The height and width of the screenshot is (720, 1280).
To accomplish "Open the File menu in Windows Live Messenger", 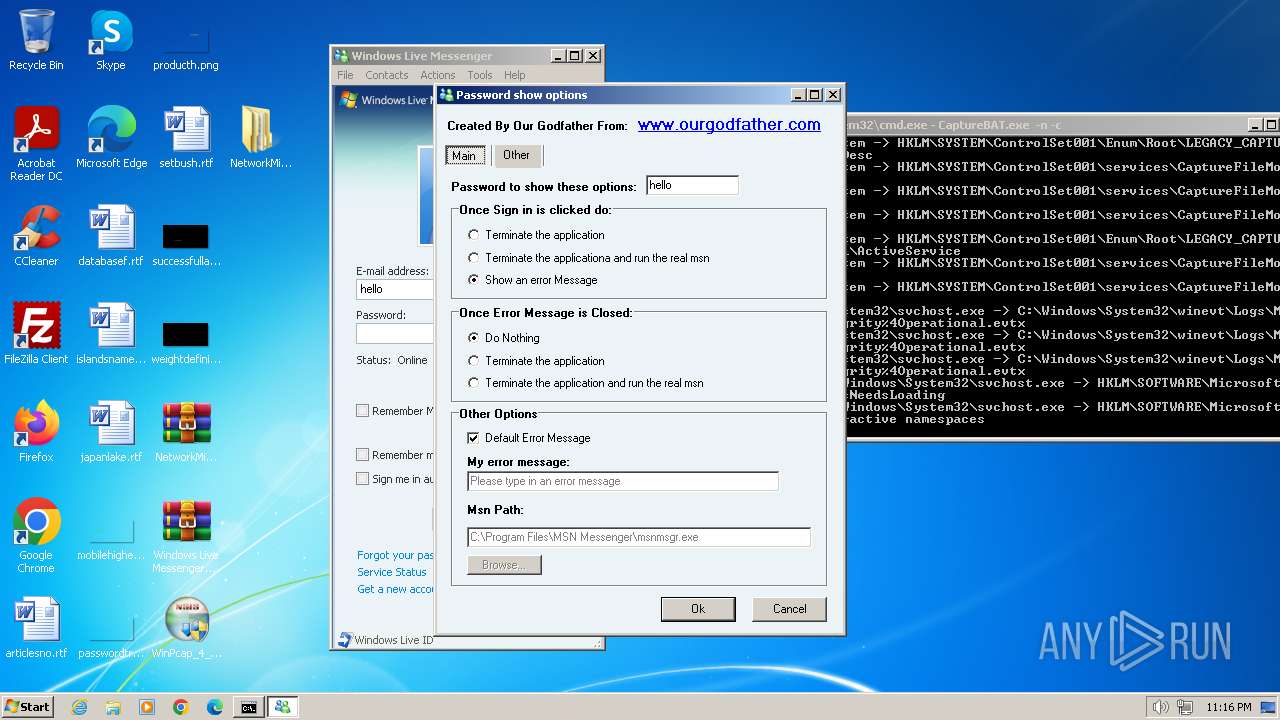I will coord(345,75).
